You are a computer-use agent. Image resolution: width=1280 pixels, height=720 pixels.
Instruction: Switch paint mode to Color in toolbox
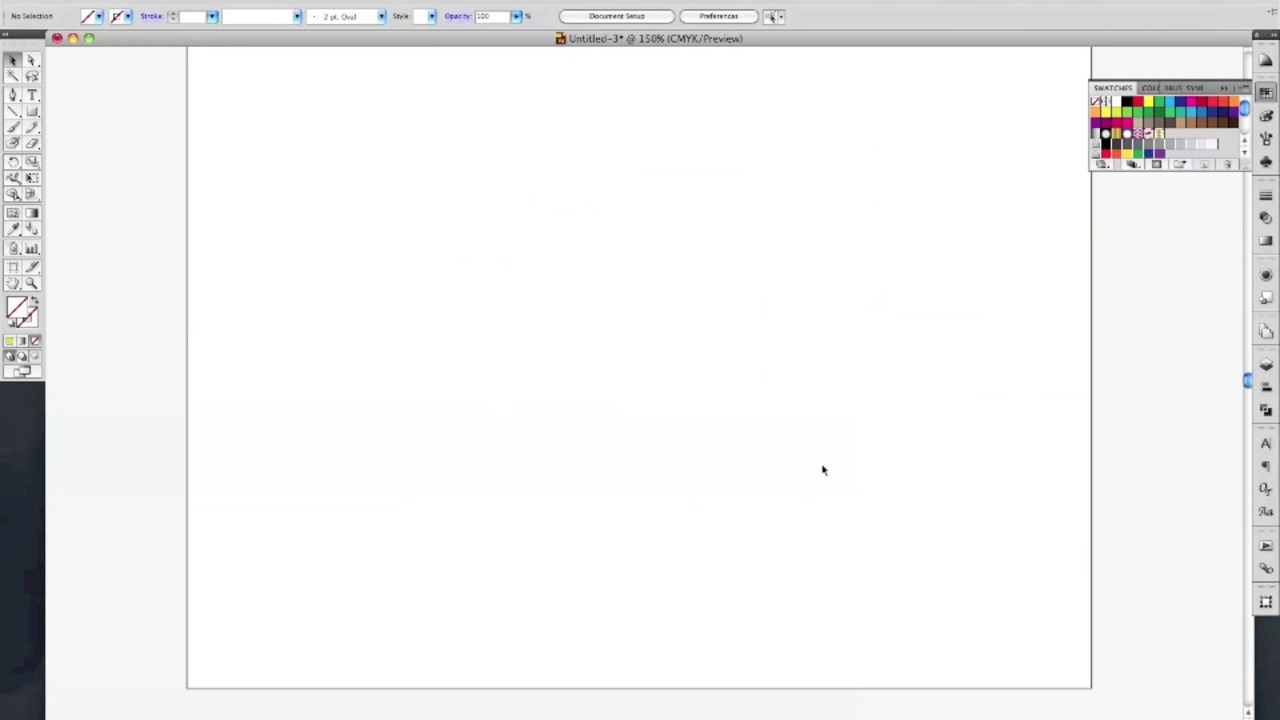[x=9, y=341]
